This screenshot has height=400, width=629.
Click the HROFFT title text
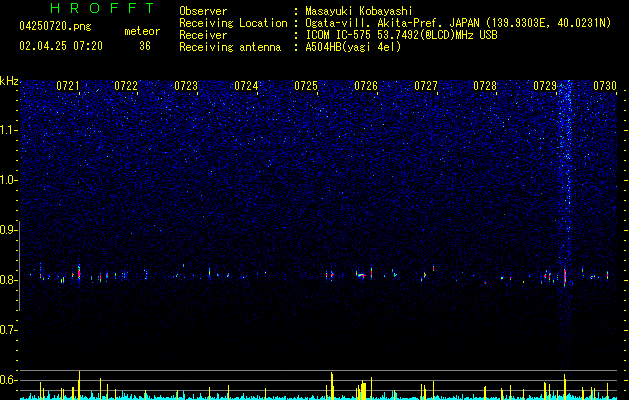103,8
